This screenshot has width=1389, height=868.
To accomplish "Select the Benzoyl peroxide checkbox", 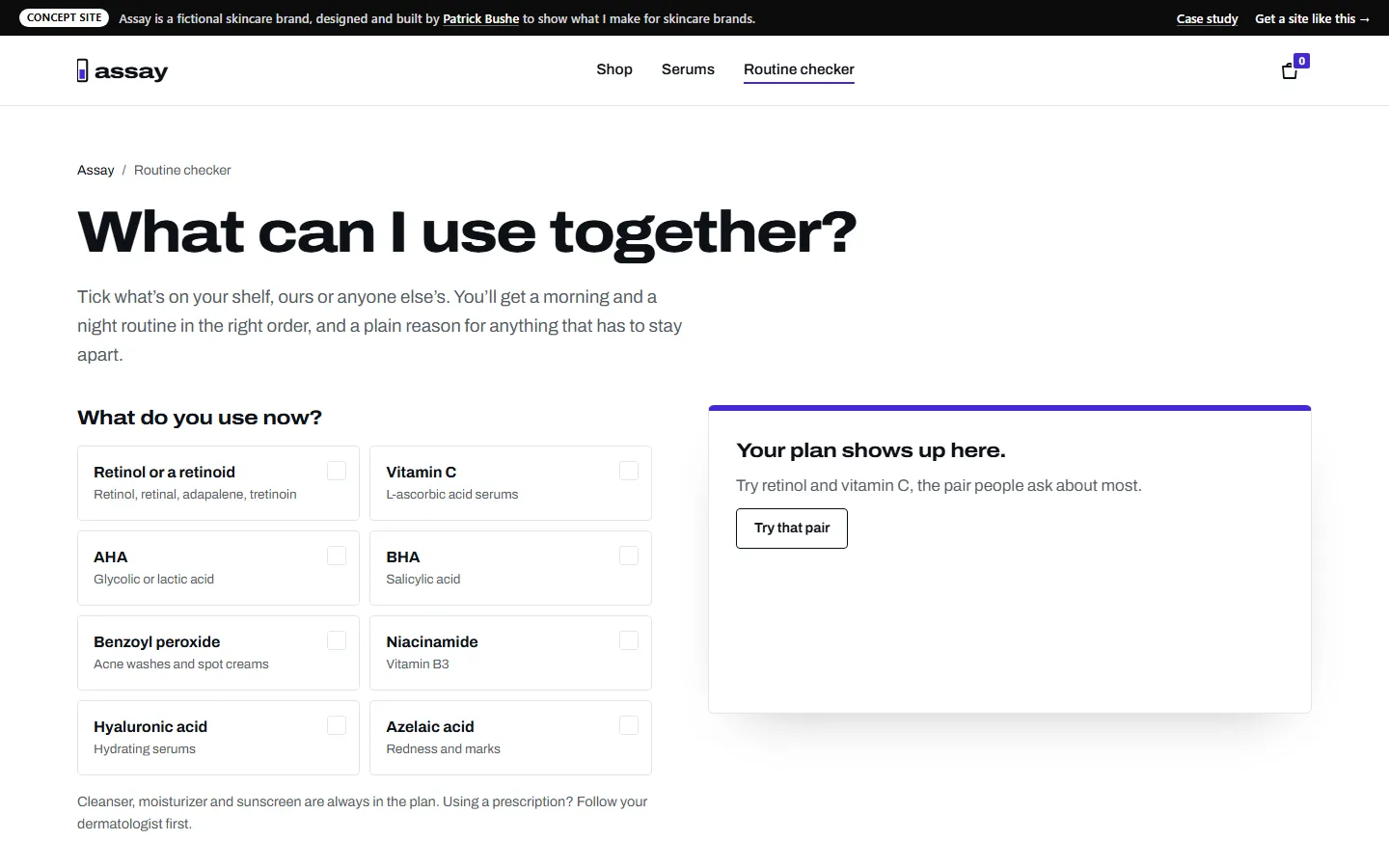I will point(337,640).
